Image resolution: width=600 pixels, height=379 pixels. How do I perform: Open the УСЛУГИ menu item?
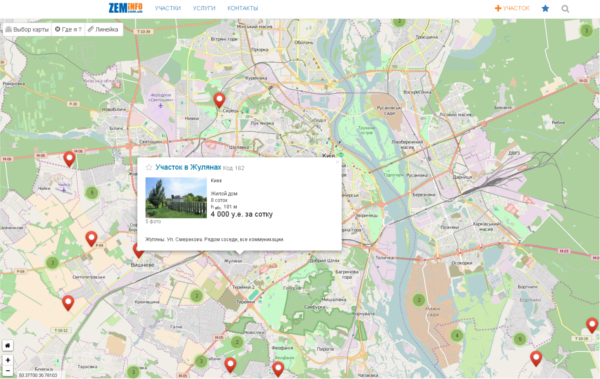[x=204, y=8]
